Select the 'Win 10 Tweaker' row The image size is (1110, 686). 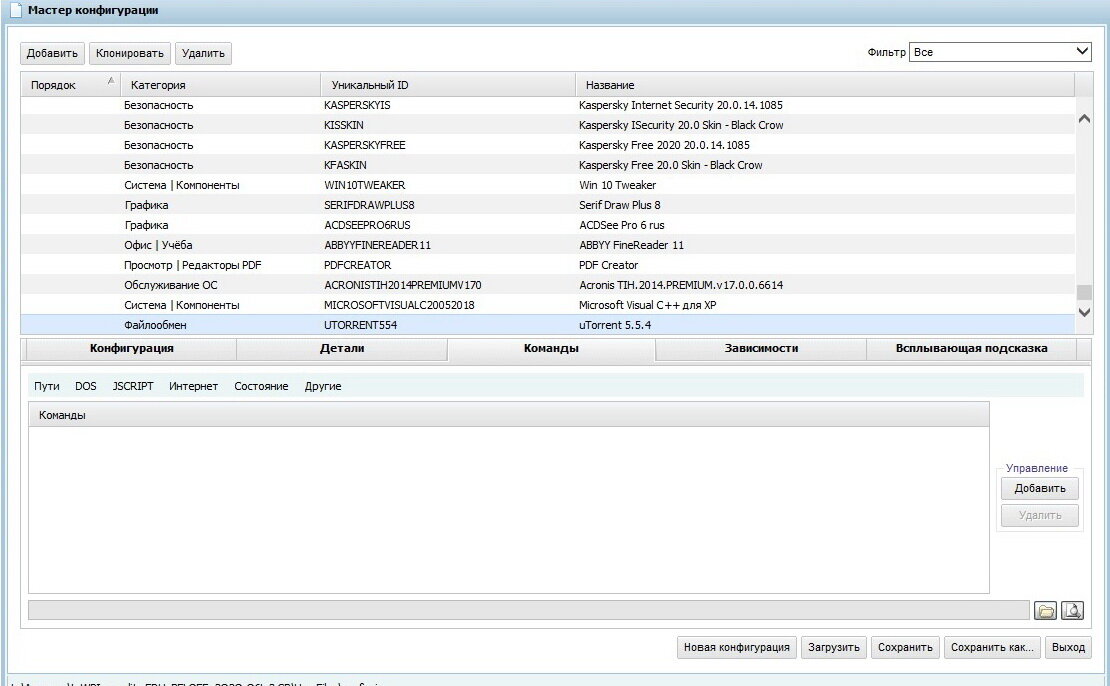(547, 185)
